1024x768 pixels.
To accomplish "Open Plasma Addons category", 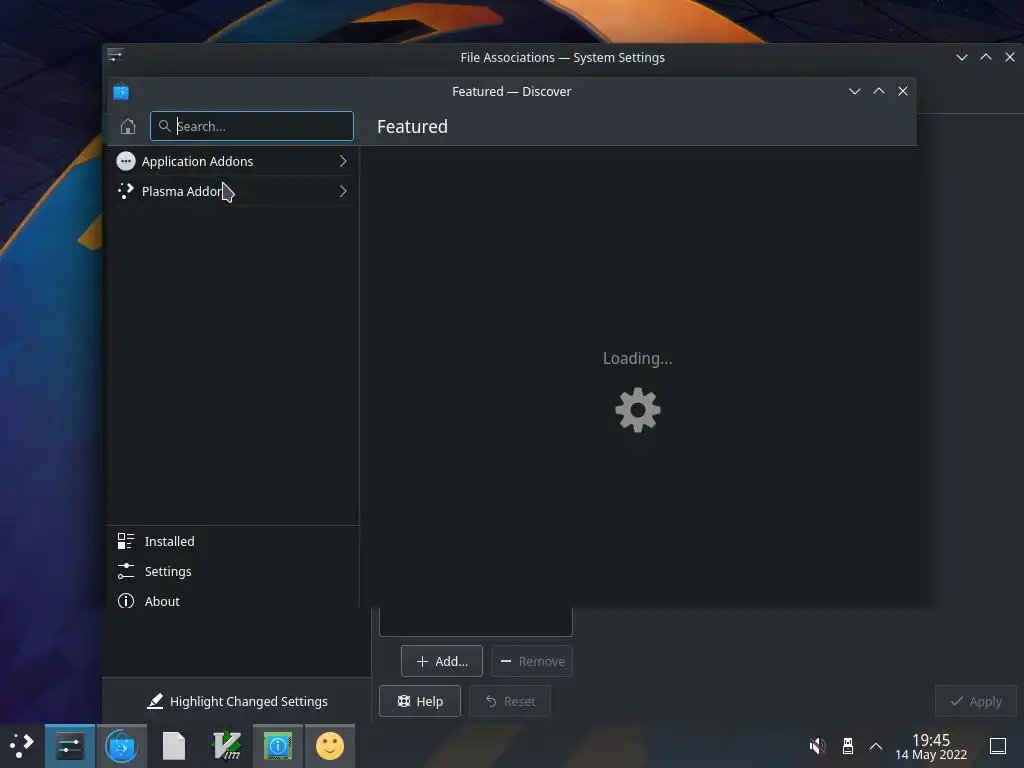I will point(232,191).
